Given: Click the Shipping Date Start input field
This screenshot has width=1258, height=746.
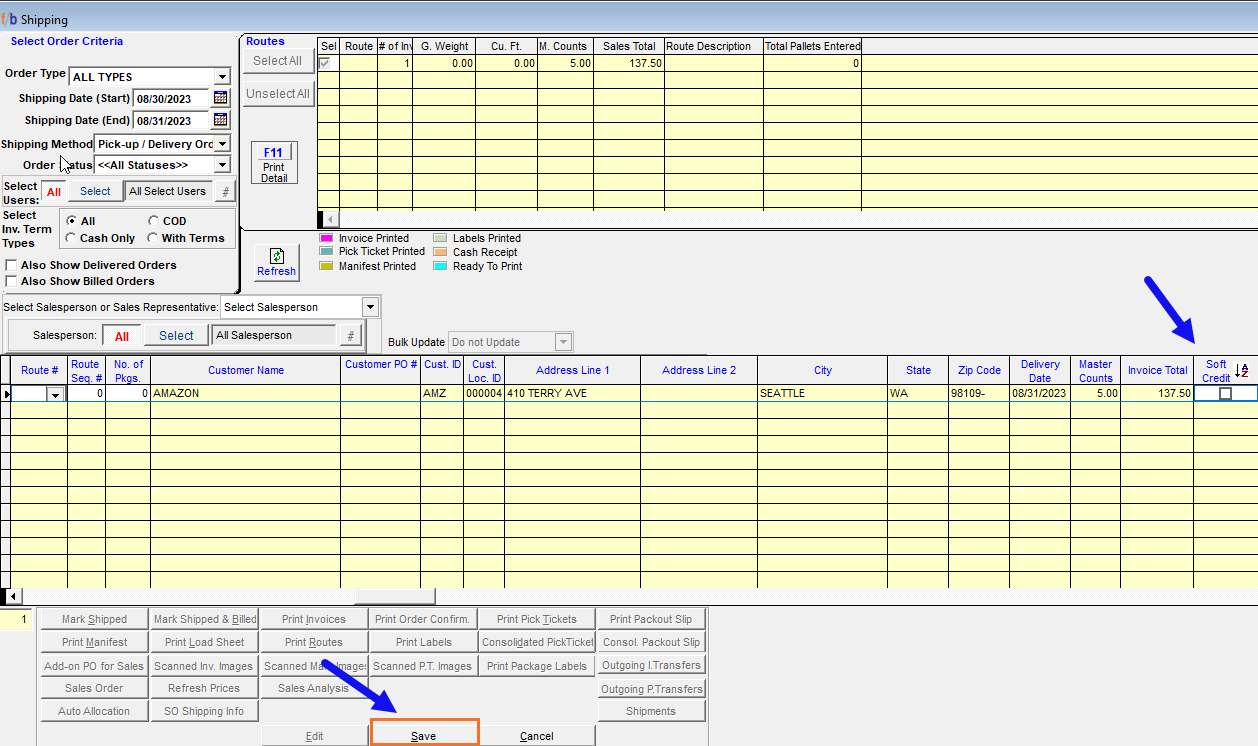Looking at the screenshot, I should click(170, 98).
